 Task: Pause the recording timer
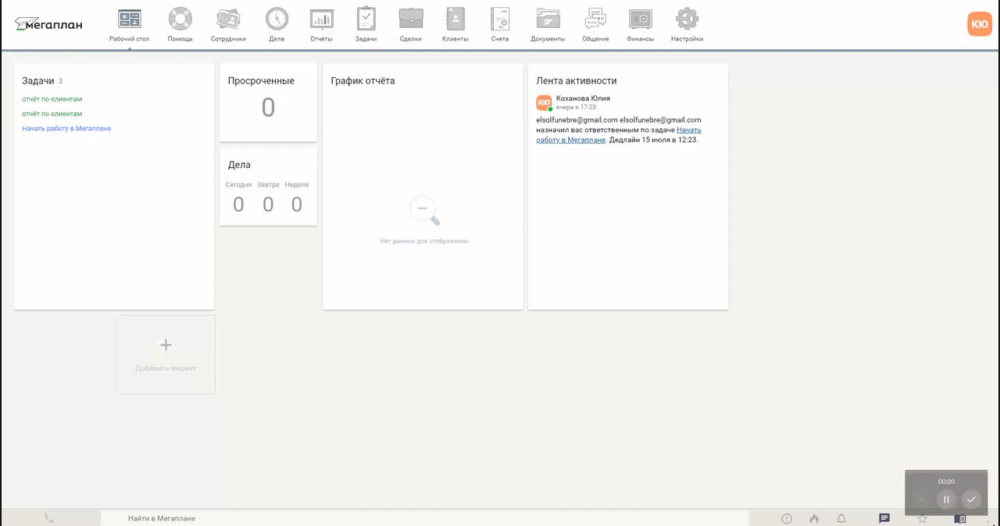(x=946, y=499)
